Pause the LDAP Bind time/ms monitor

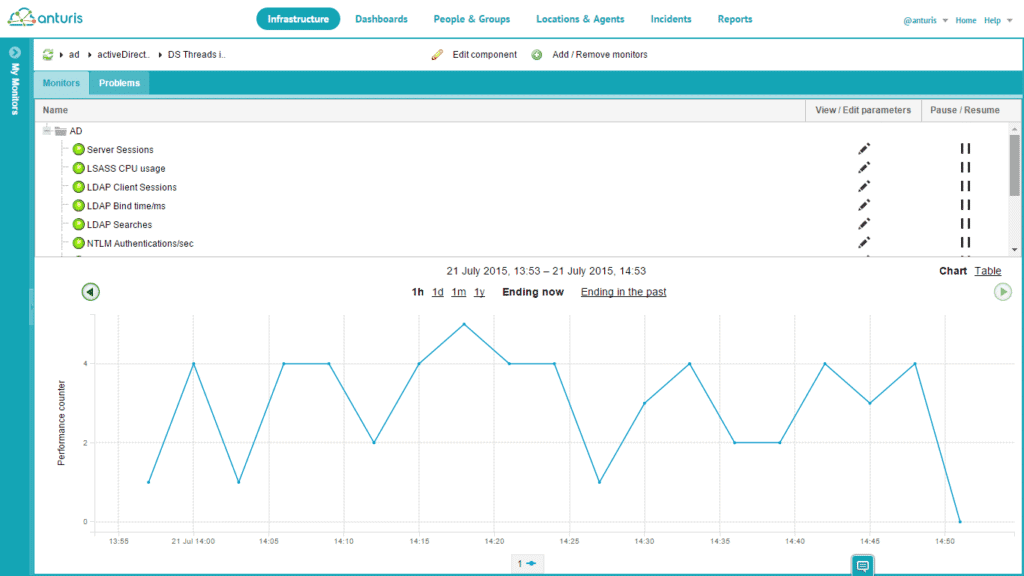pos(964,205)
